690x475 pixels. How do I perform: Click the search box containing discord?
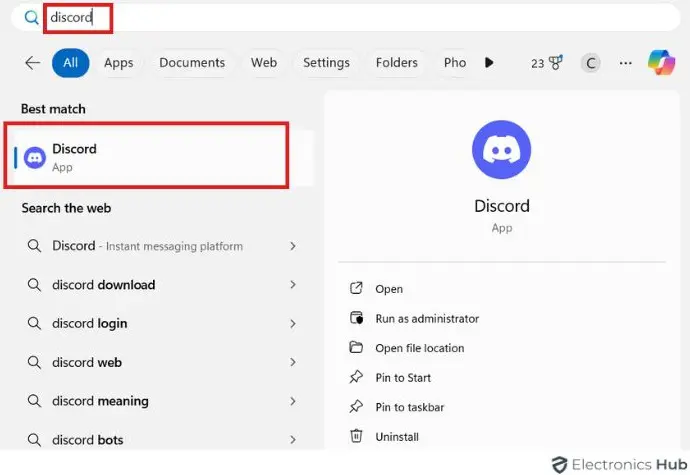pos(345,18)
